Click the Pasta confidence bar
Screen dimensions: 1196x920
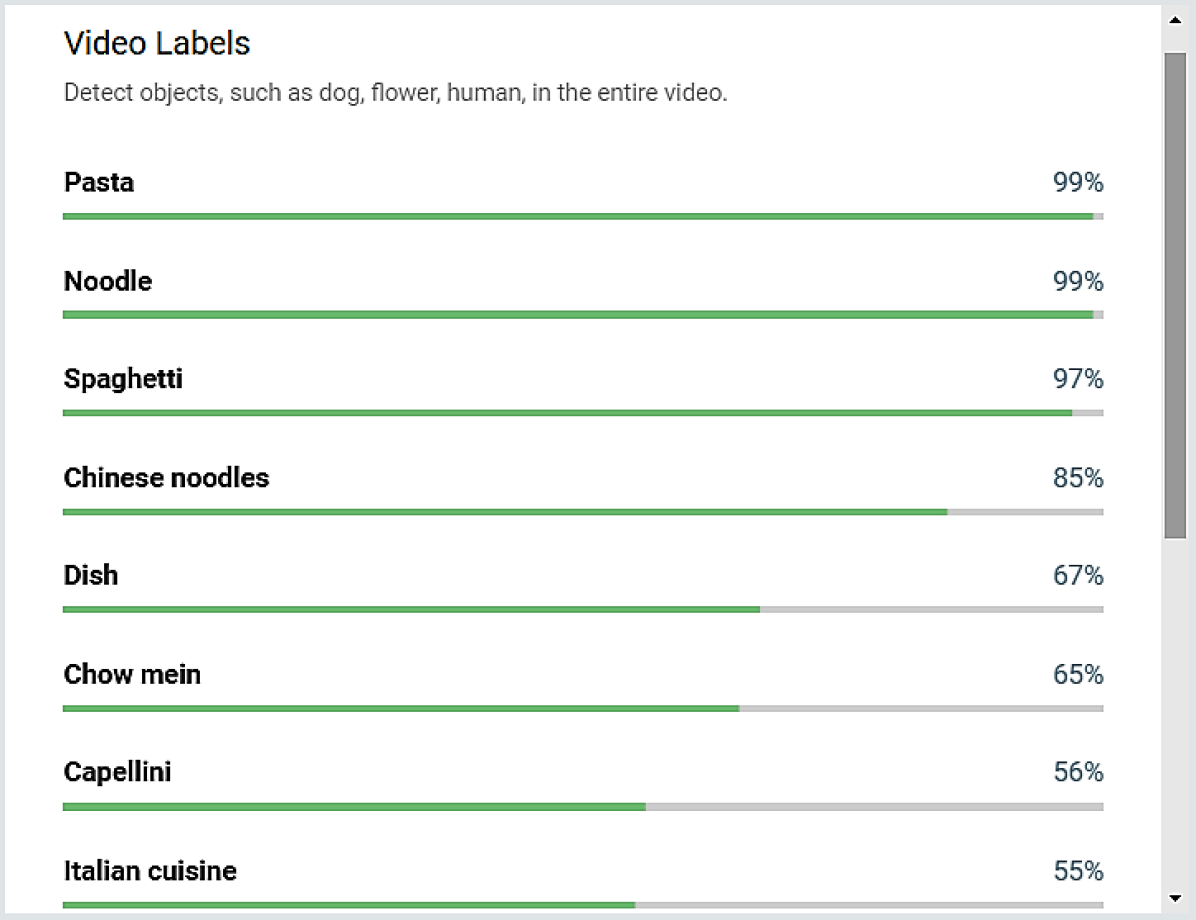(583, 217)
